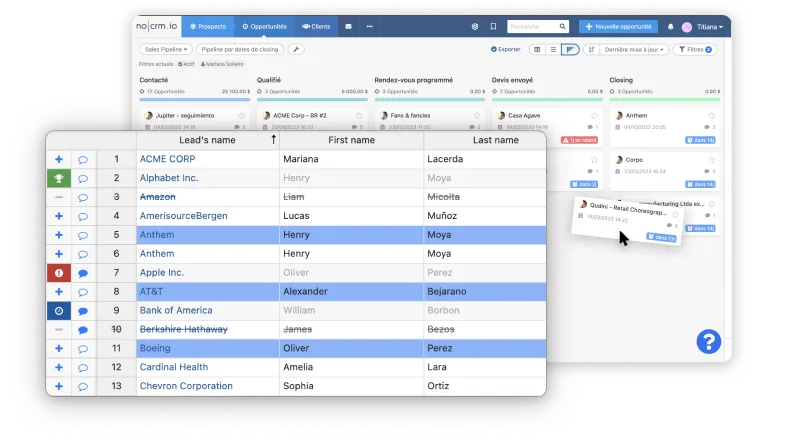Image resolution: width=789 pixels, height=446 pixels.
Task: Open the ACME CORP lead link
Action: tap(168, 159)
